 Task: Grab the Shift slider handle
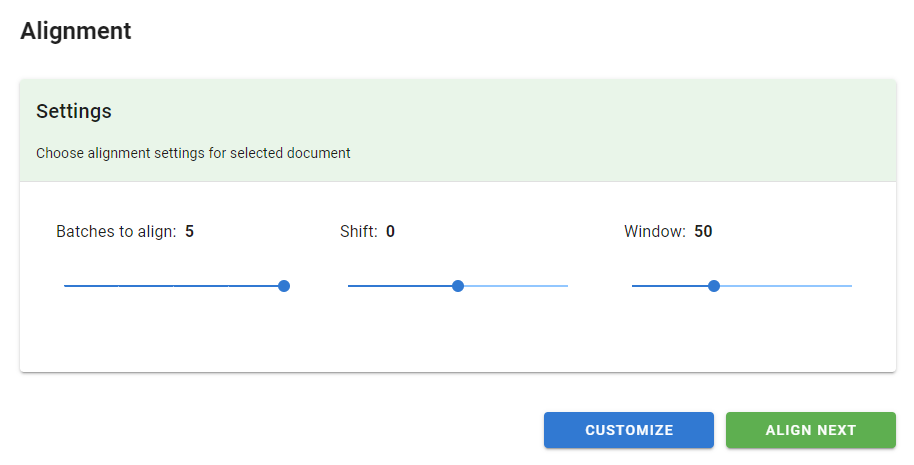pos(458,286)
